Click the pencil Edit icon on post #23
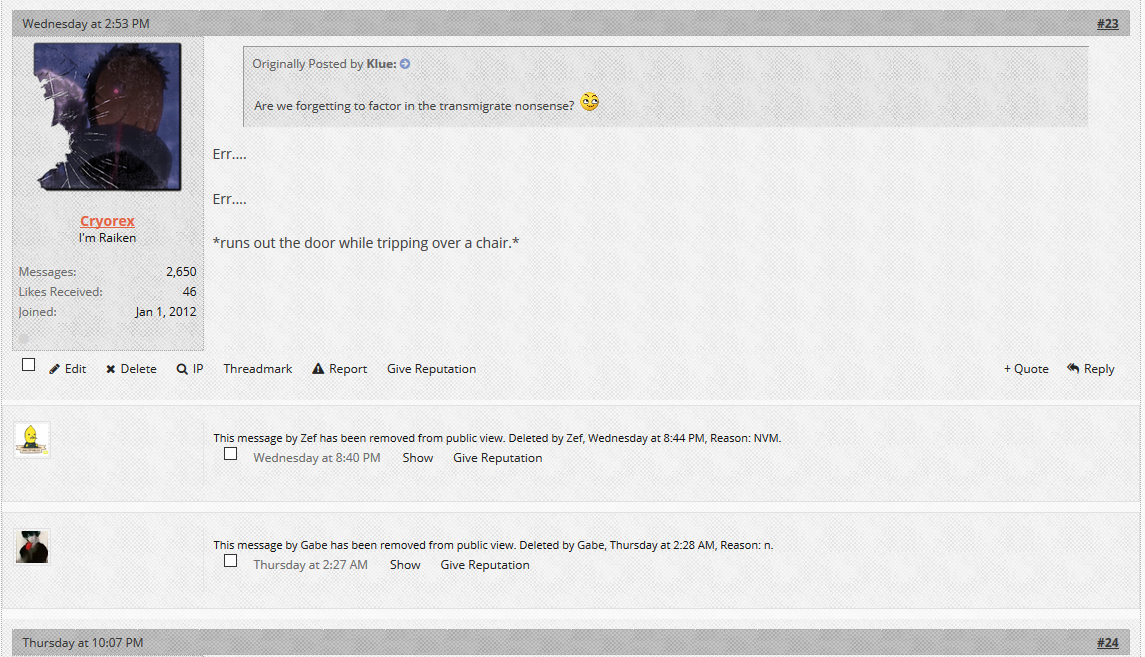The height and width of the screenshot is (657, 1145). (55, 369)
